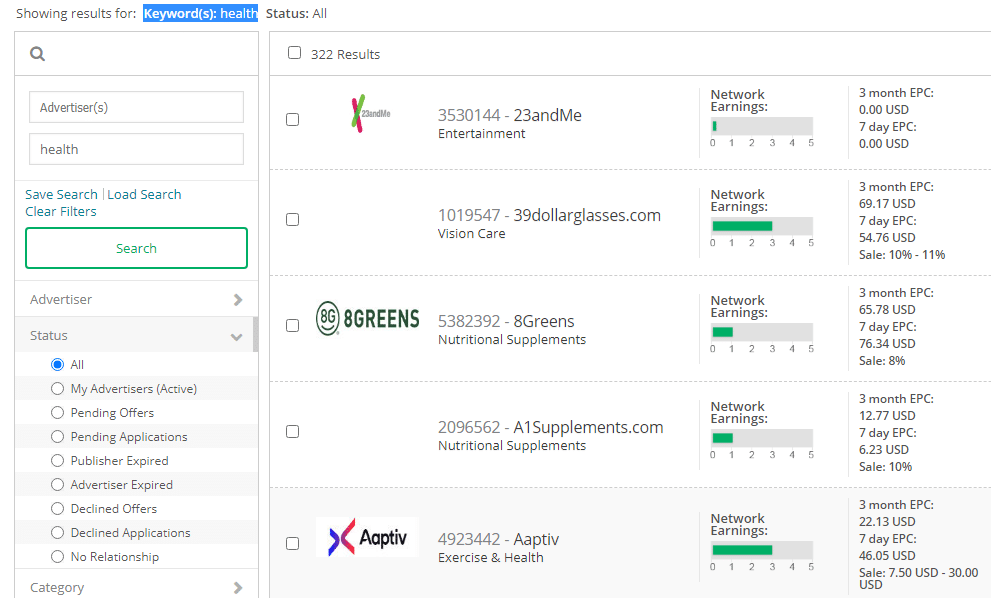This screenshot has width=991, height=598.
Task: Click the green Search button
Action: pyautogui.click(x=136, y=247)
